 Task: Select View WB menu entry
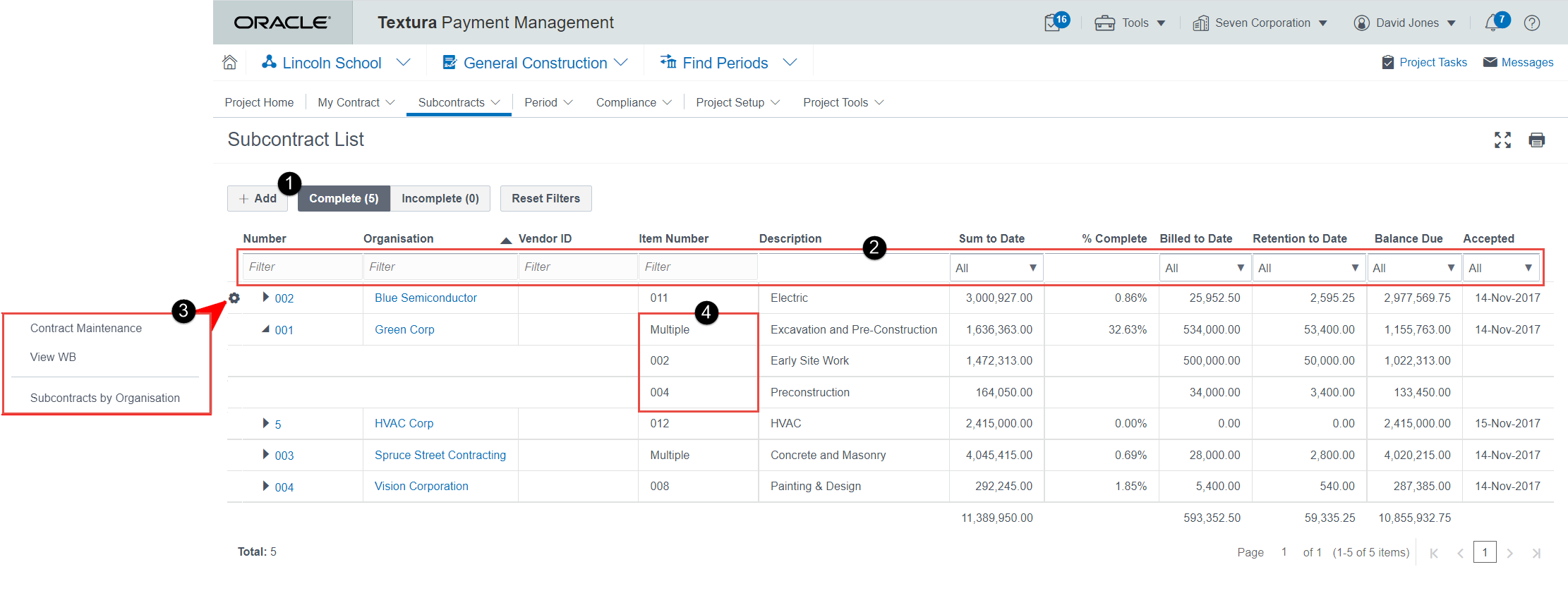(x=53, y=357)
